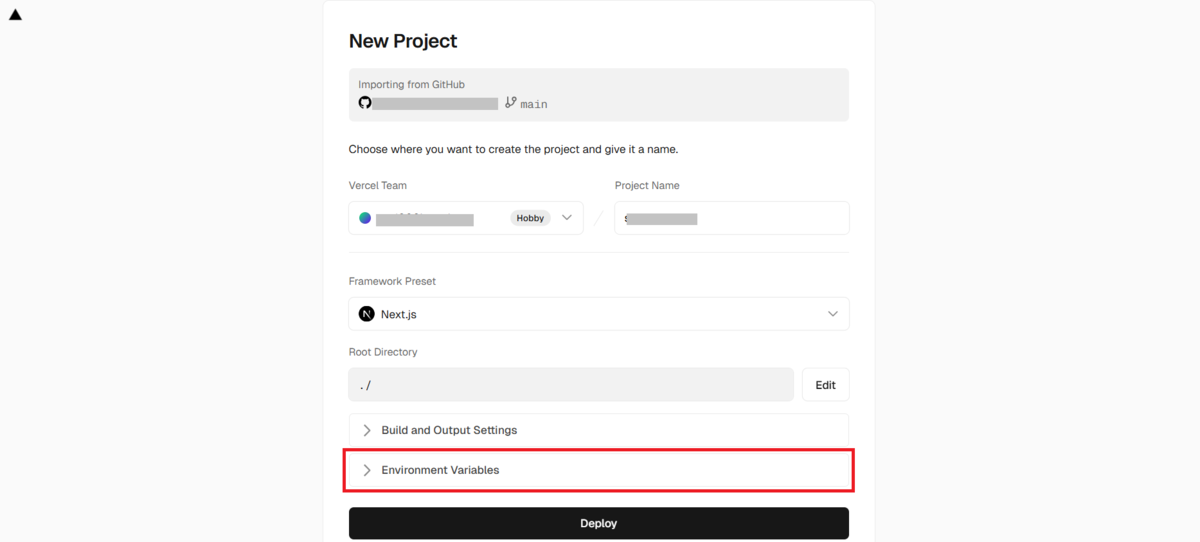Click the Vercel team avatar circle

click(365, 218)
